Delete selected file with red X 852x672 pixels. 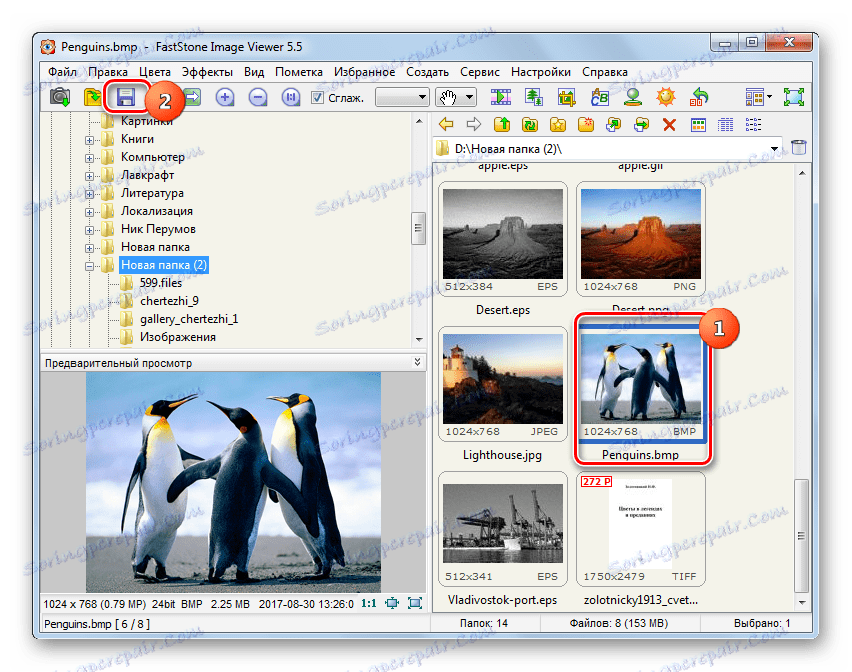click(x=669, y=125)
